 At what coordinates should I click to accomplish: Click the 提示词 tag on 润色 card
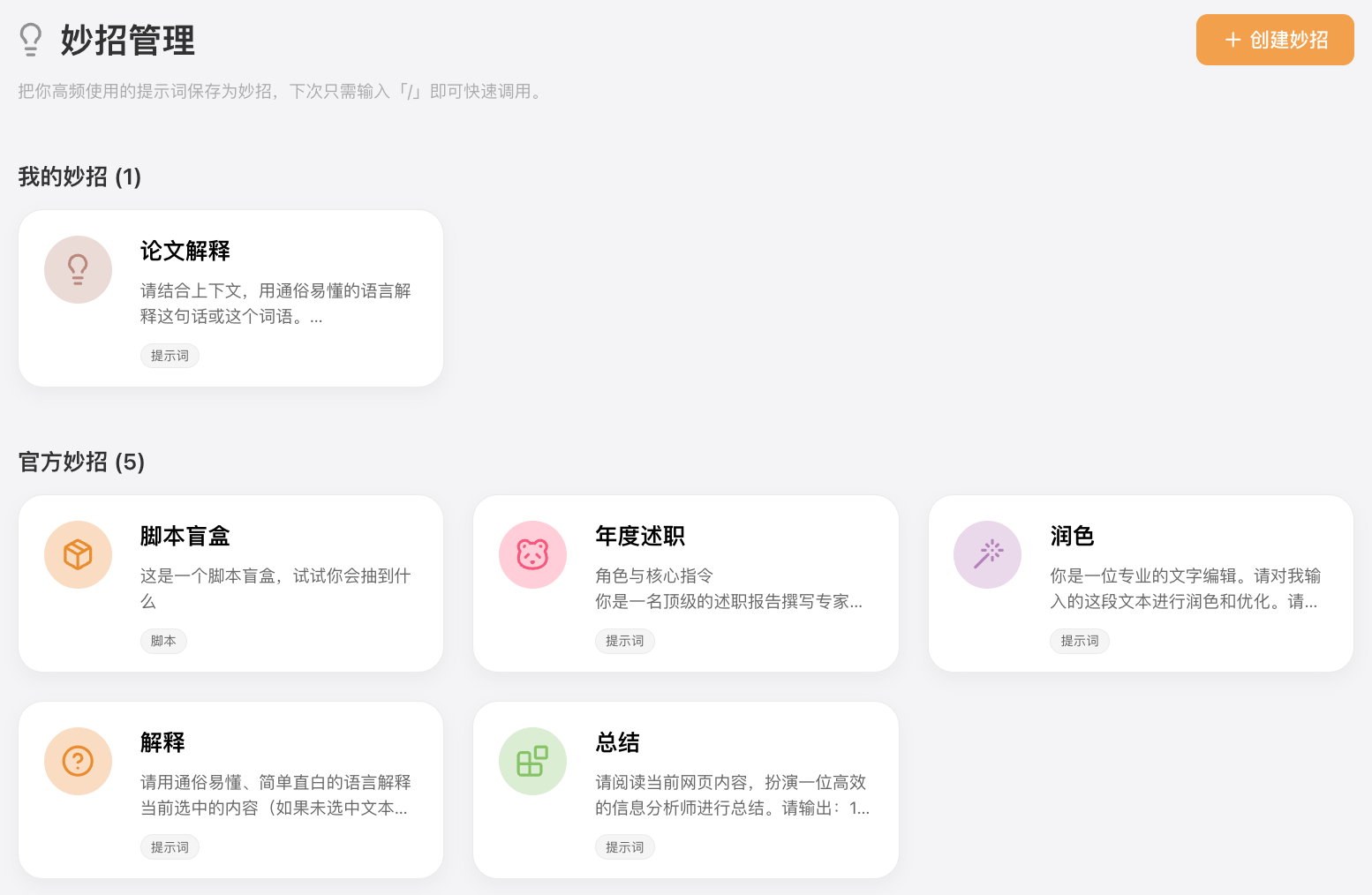pos(1079,641)
